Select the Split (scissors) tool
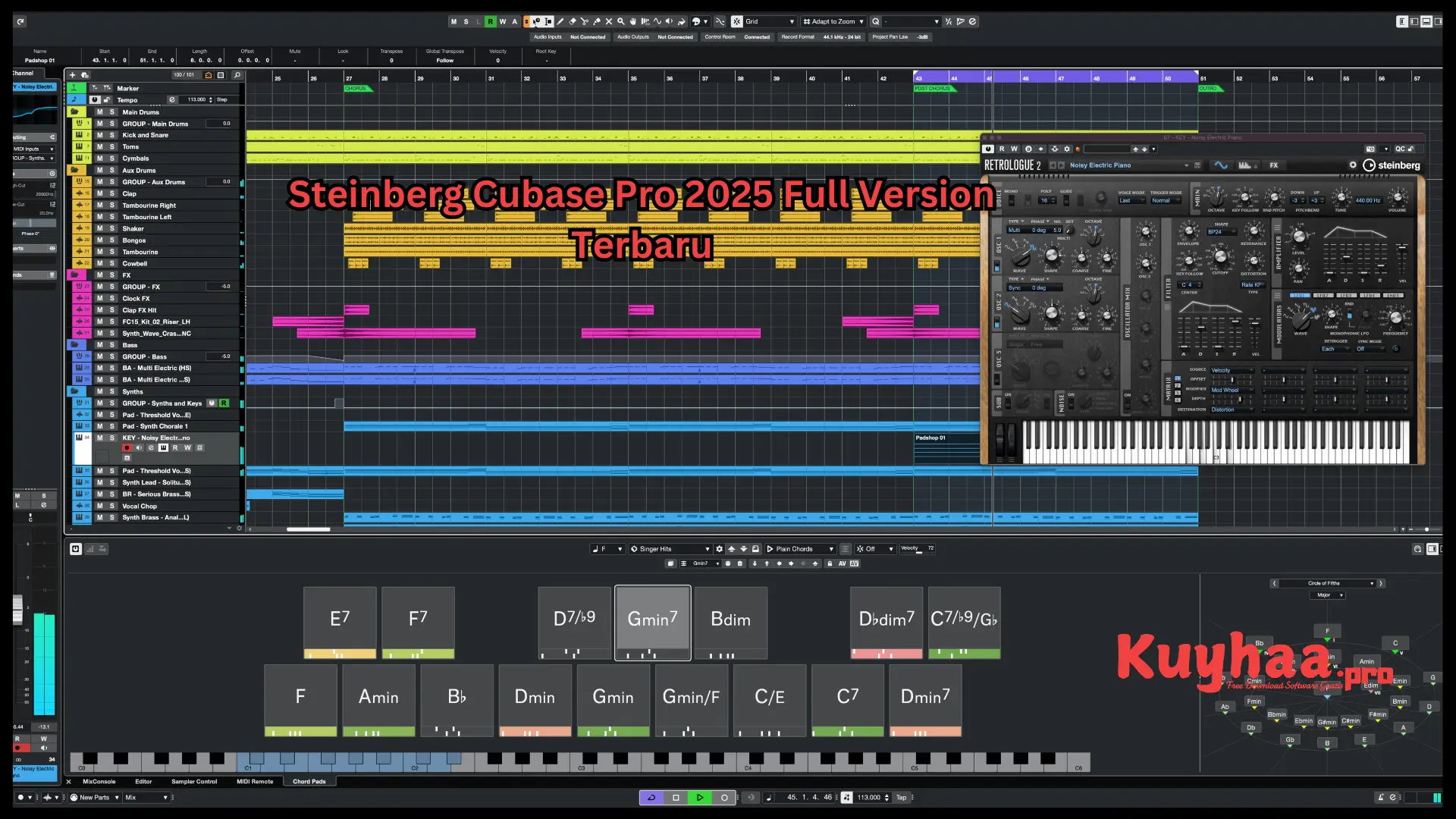This screenshot has height=819, width=1456. 585,22
